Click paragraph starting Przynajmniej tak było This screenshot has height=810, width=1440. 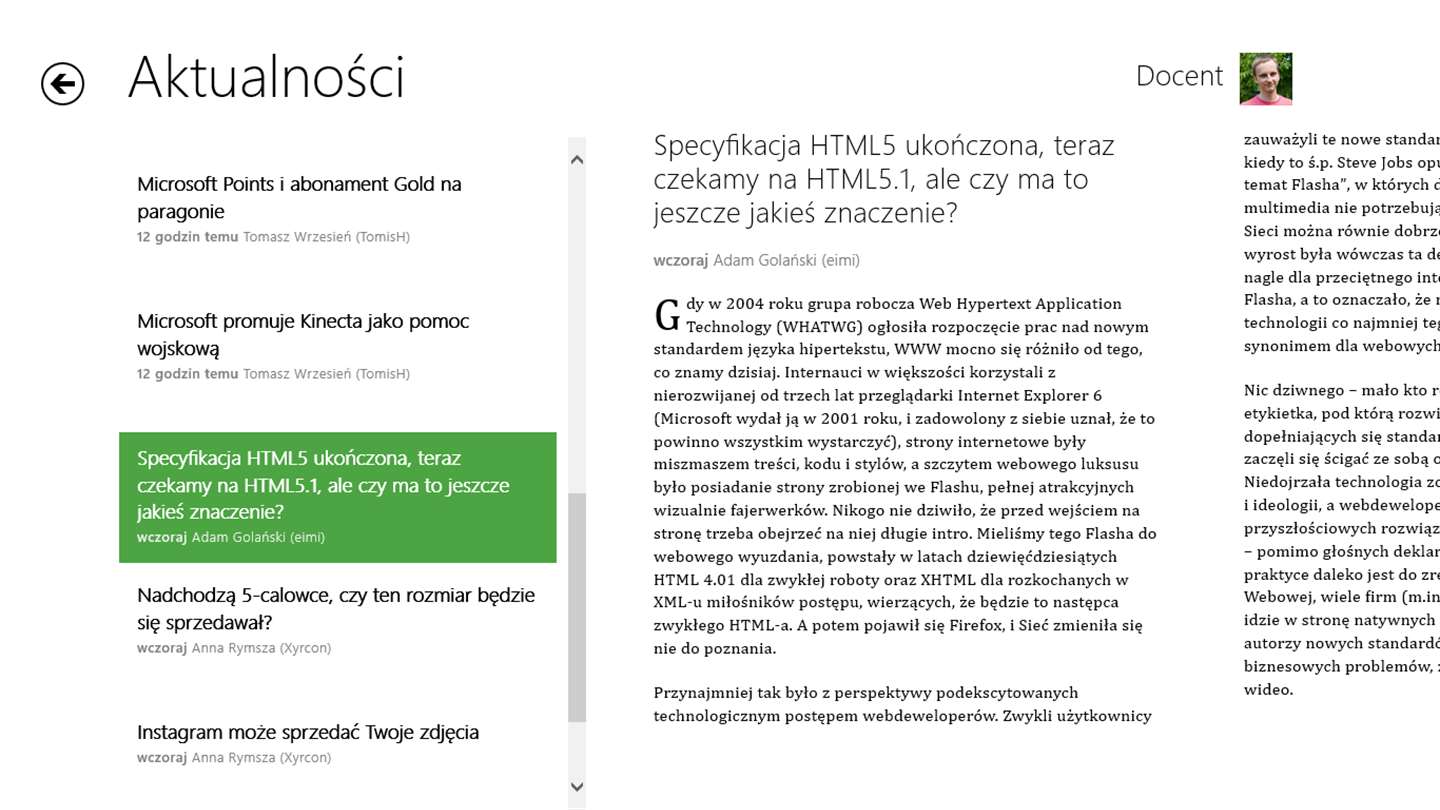903,704
